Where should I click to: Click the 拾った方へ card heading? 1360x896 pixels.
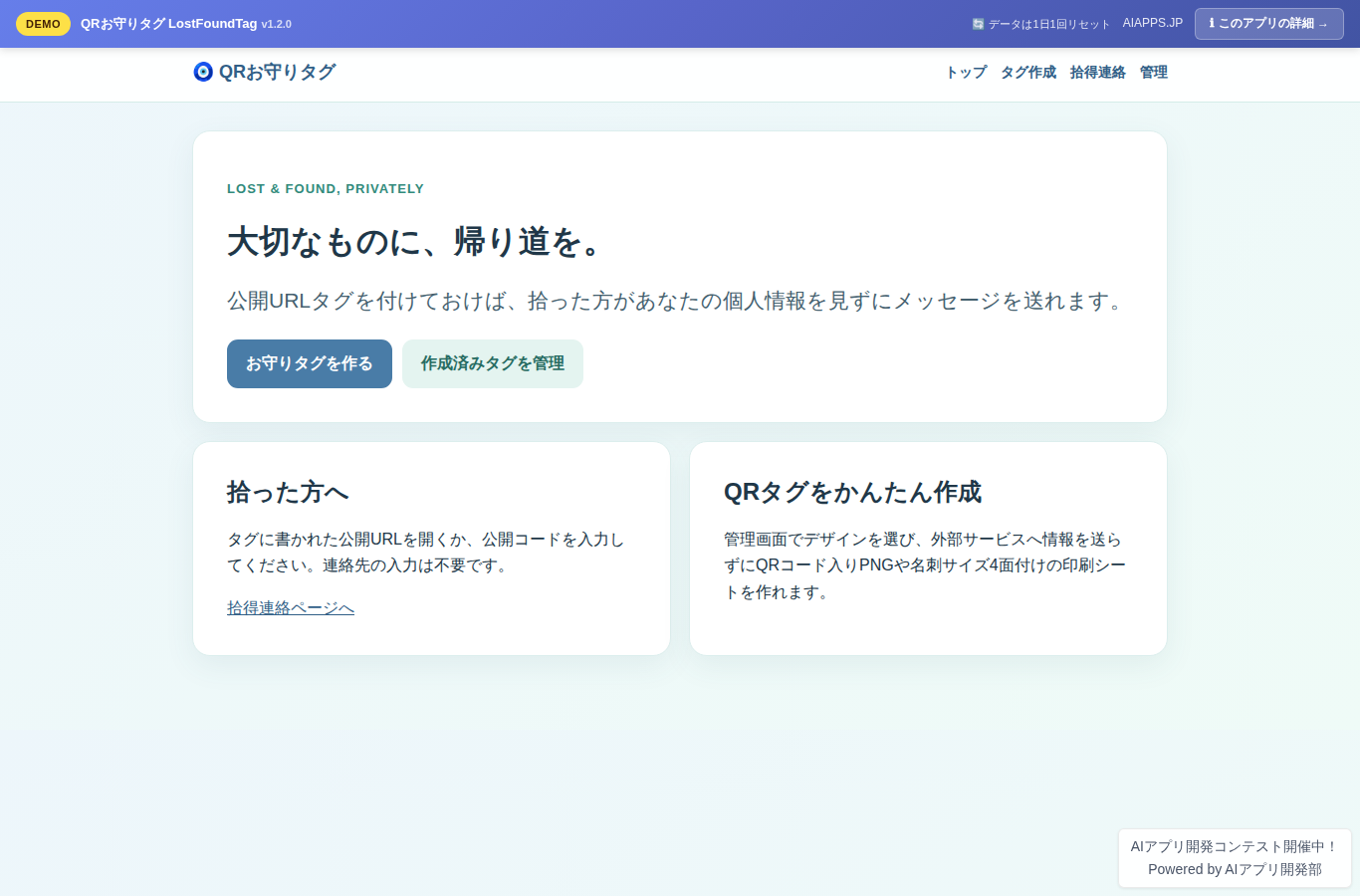point(288,492)
